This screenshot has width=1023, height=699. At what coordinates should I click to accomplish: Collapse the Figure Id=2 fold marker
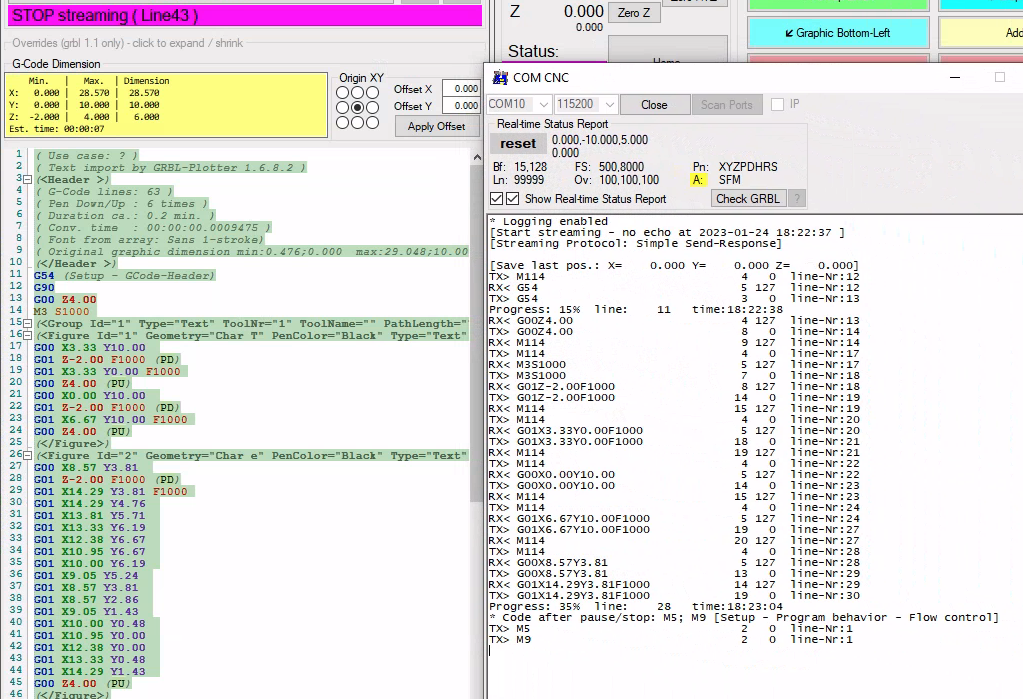pos(27,455)
